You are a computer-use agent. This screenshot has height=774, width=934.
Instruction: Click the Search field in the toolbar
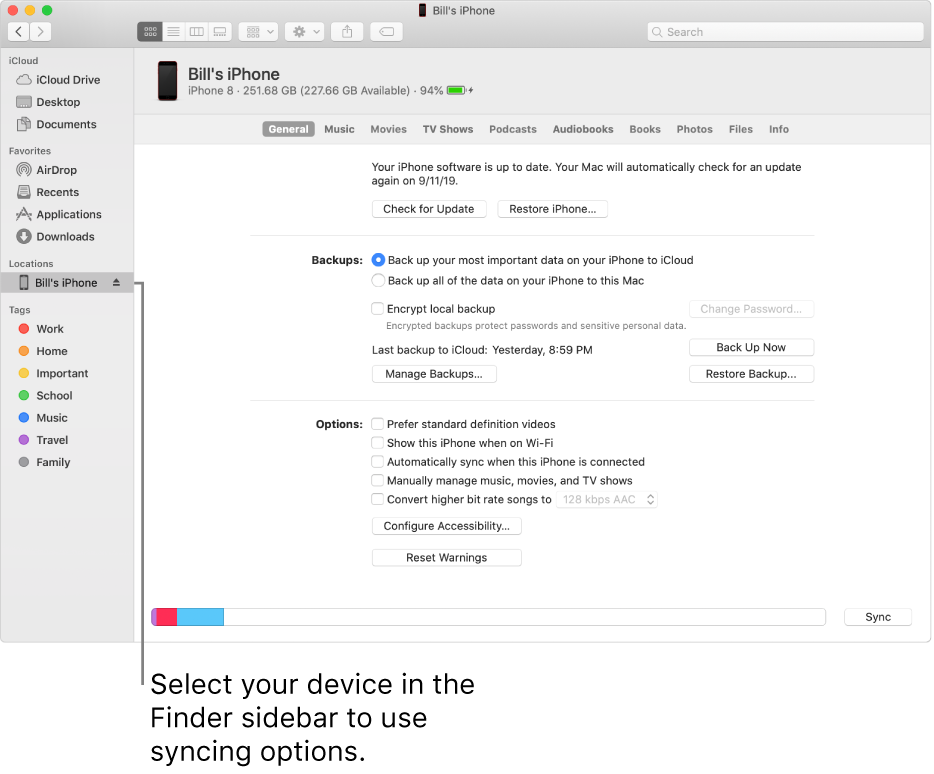784,31
